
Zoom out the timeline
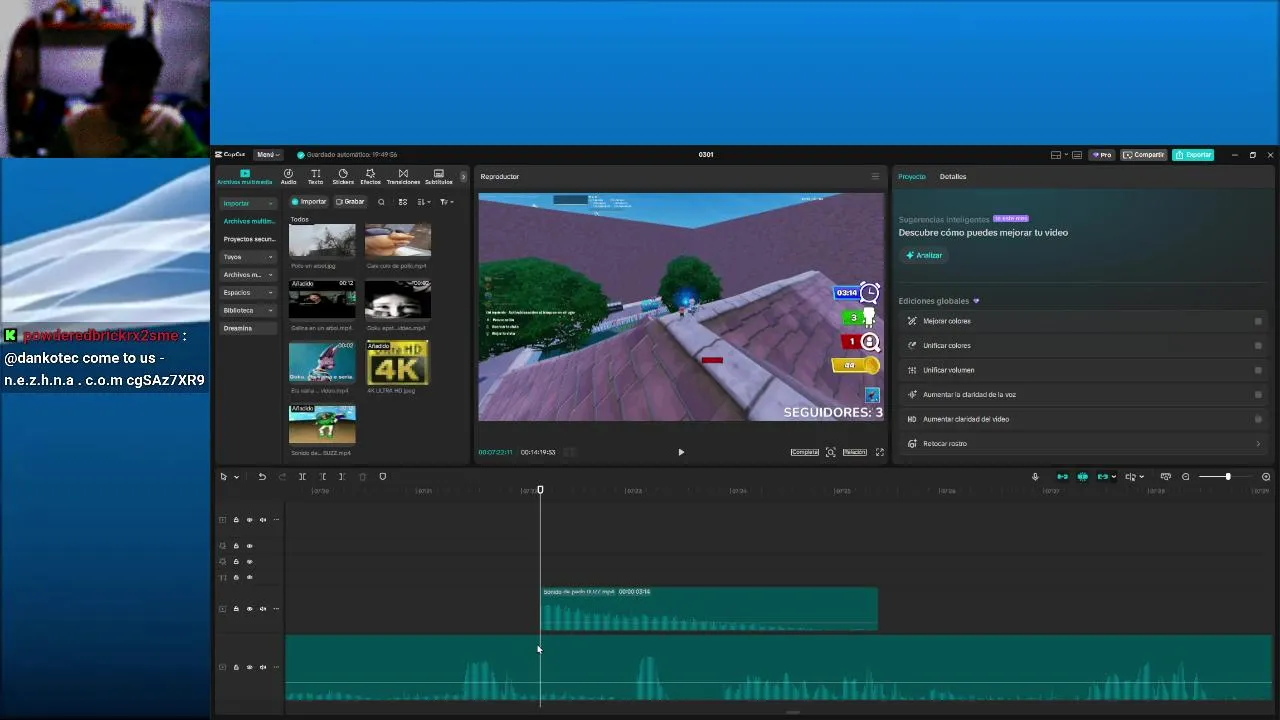pyautogui.click(x=1186, y=477)
